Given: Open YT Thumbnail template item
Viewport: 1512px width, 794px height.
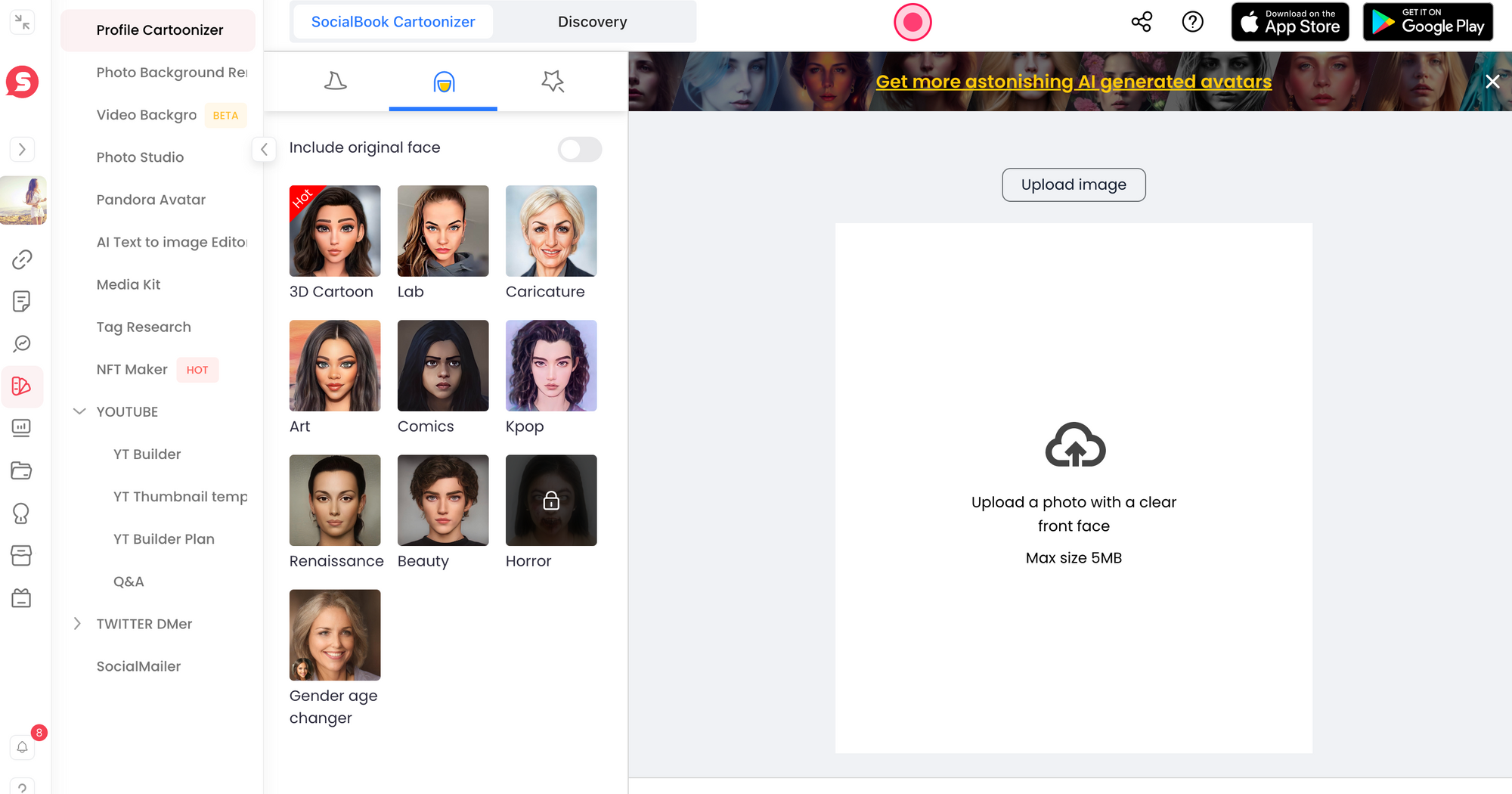Looking at the screenshot, I should coord(181,496).
